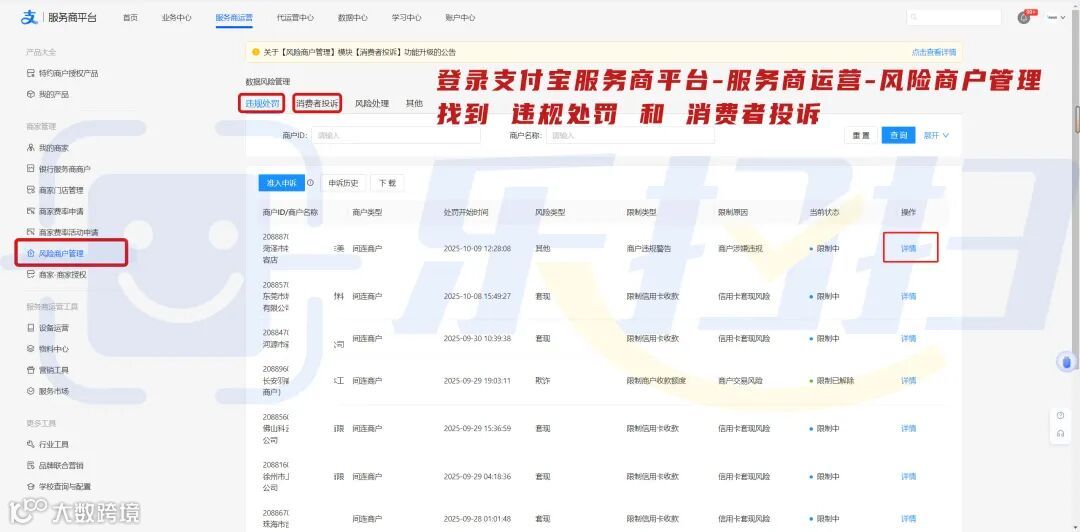Click the icon beside 商家费率活动申请
The image size is (1080, 532).
click(30, 232)
